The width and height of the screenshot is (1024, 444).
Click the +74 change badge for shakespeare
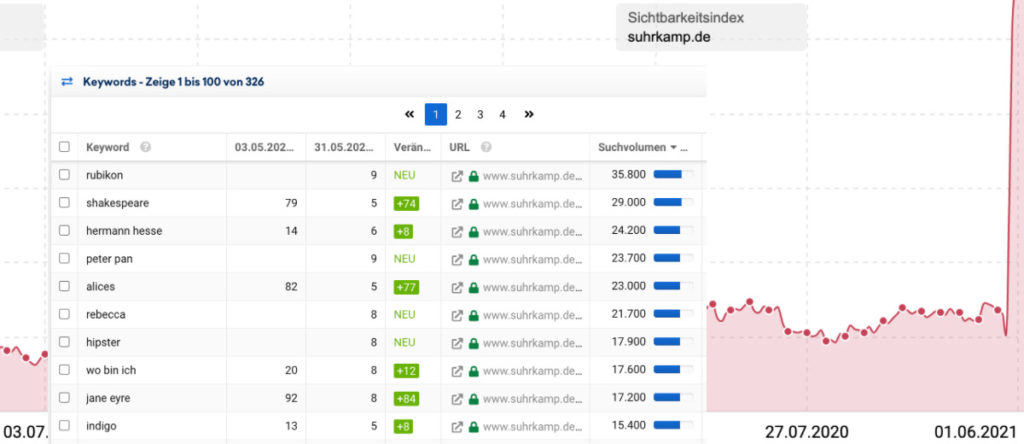coord(406,203)
